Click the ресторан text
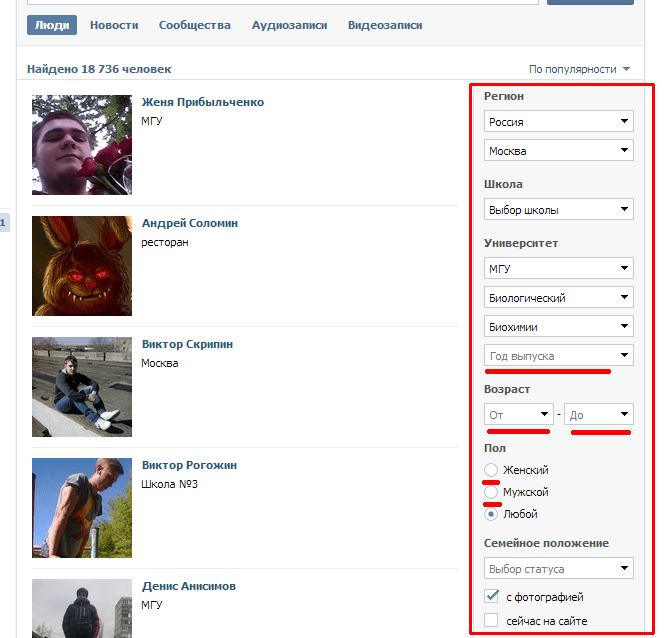The width and height of the screenshot is (668, 638). [x=165, y=242]
